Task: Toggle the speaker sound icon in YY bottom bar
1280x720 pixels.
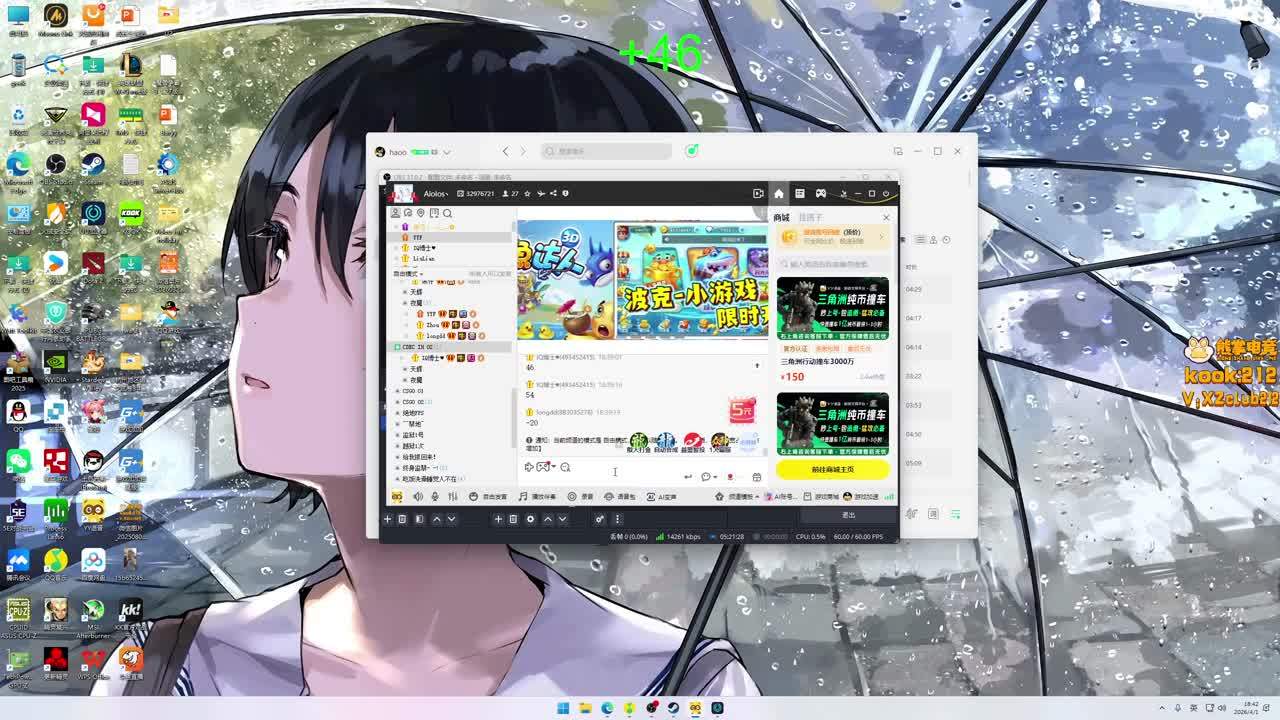Action: 417,497
